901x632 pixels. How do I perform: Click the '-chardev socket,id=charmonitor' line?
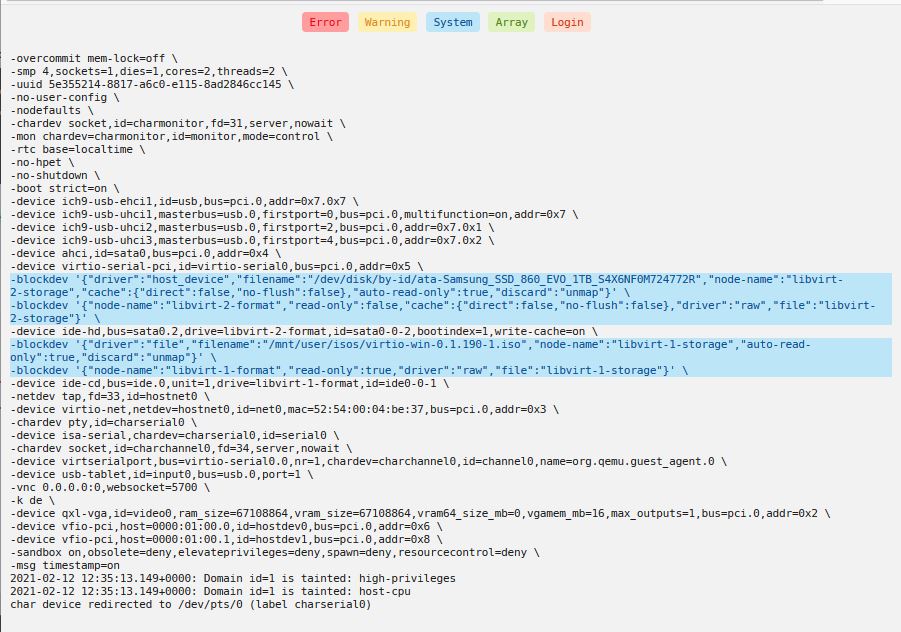pos(178,124)
